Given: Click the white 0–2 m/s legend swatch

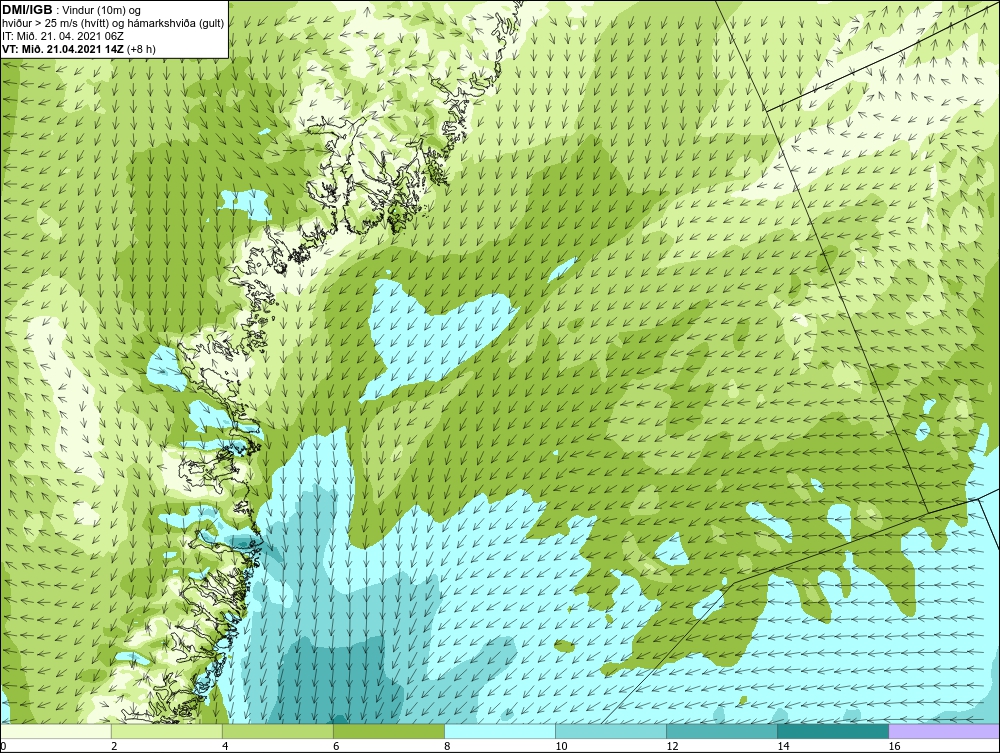Looking at the screenshot, I should [55, 731].
